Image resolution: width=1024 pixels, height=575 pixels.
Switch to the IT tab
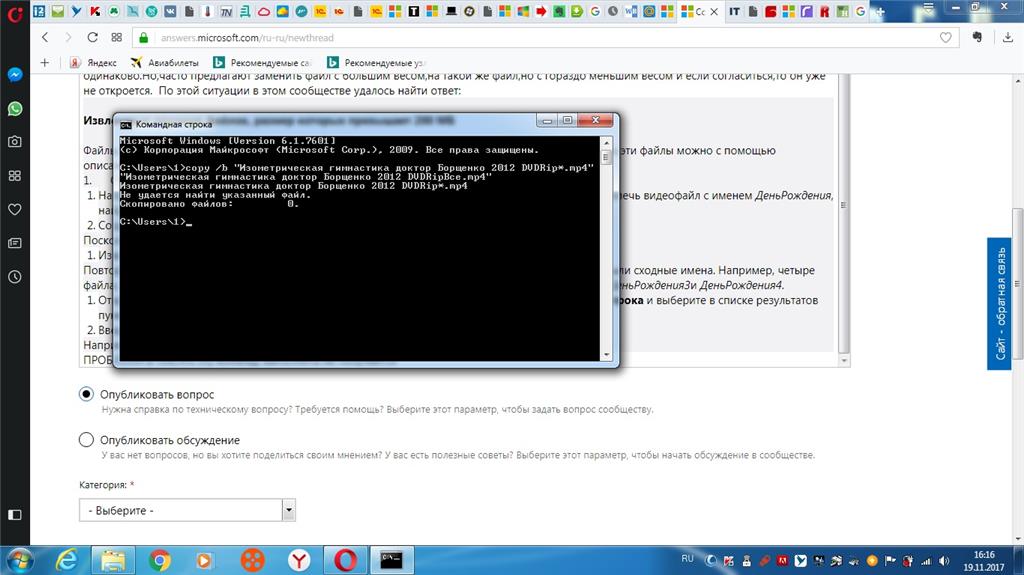click(735, 11)
